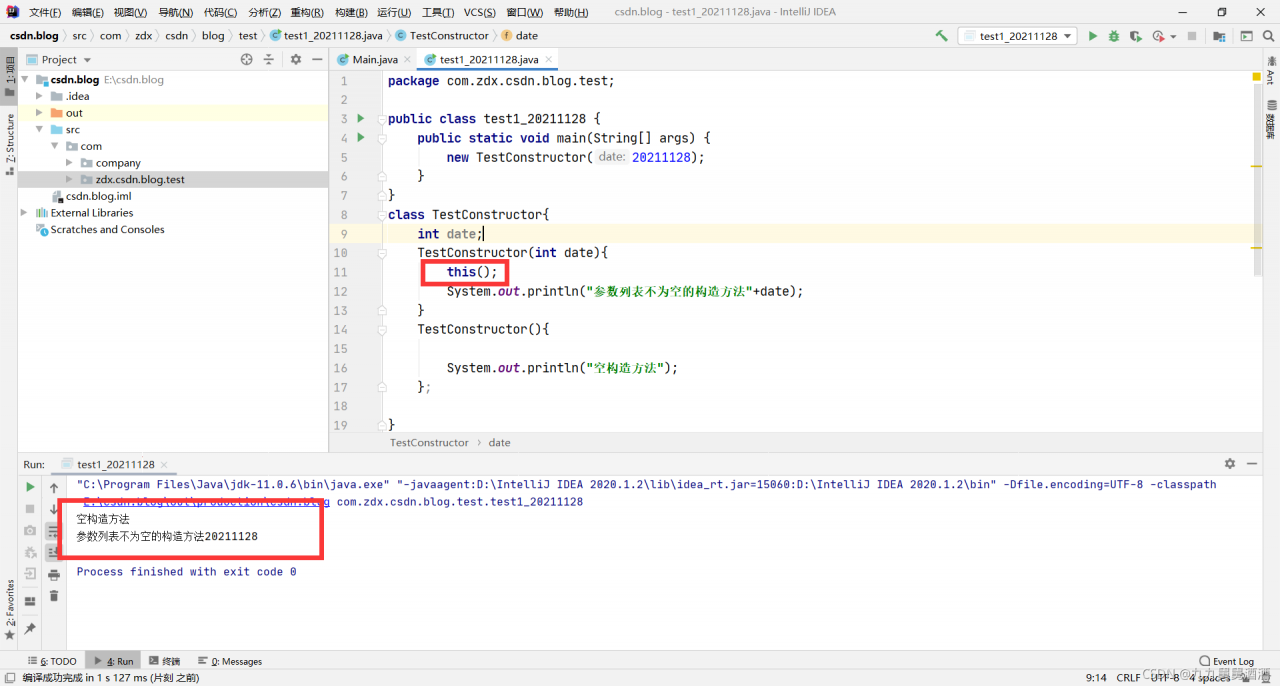Expand the .idea folder
The image size is (1280, 686).
(40, 97)
